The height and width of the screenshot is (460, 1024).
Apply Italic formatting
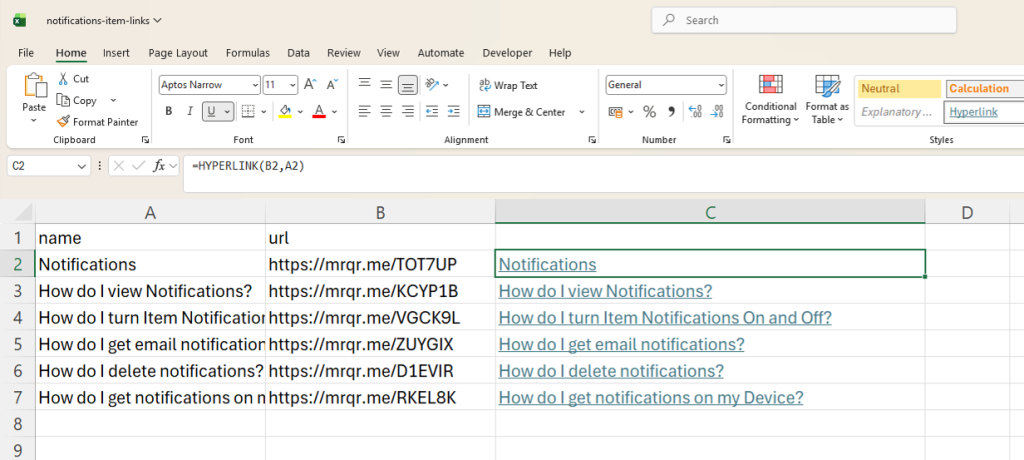pos(190,111)
